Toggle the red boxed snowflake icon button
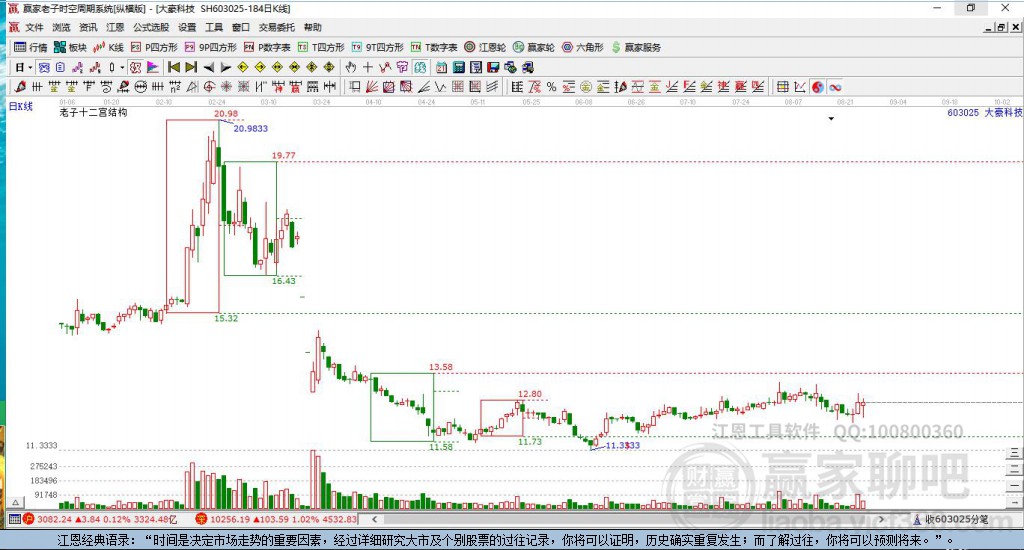The width and height of the screenshot is (1024, 550). point(135,67)
